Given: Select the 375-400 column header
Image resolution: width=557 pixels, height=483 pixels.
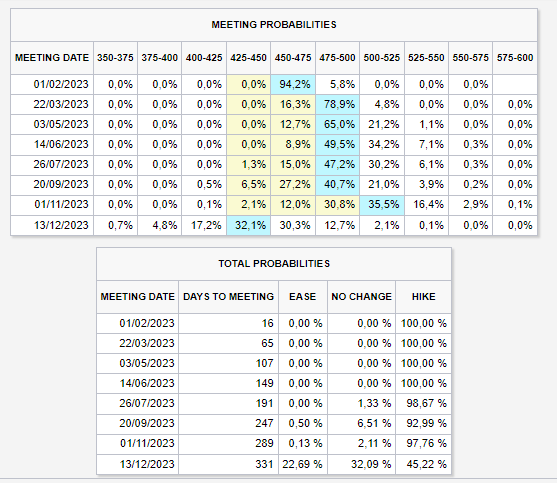Looking at the screenshot, I should click(159, 58).
